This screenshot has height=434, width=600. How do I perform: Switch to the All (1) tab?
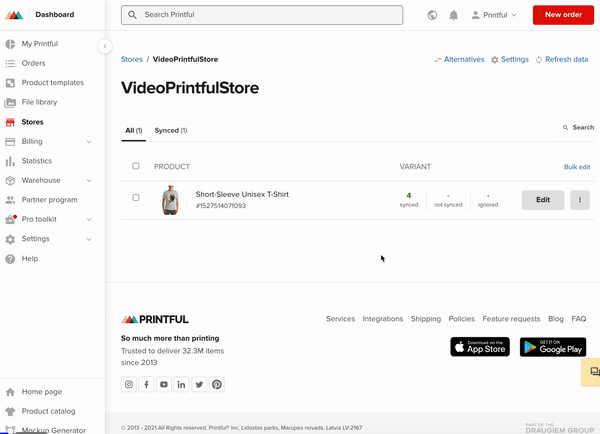click(x=134, y=131)
